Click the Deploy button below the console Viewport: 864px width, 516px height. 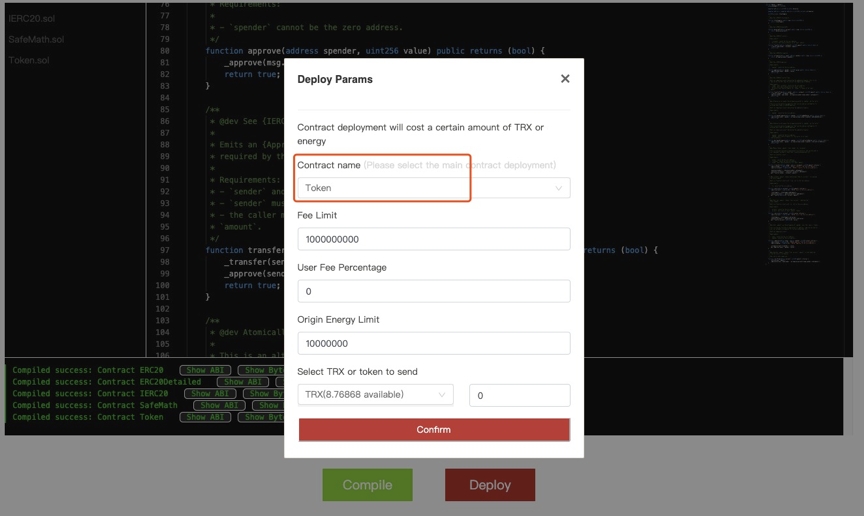[489, 485]
